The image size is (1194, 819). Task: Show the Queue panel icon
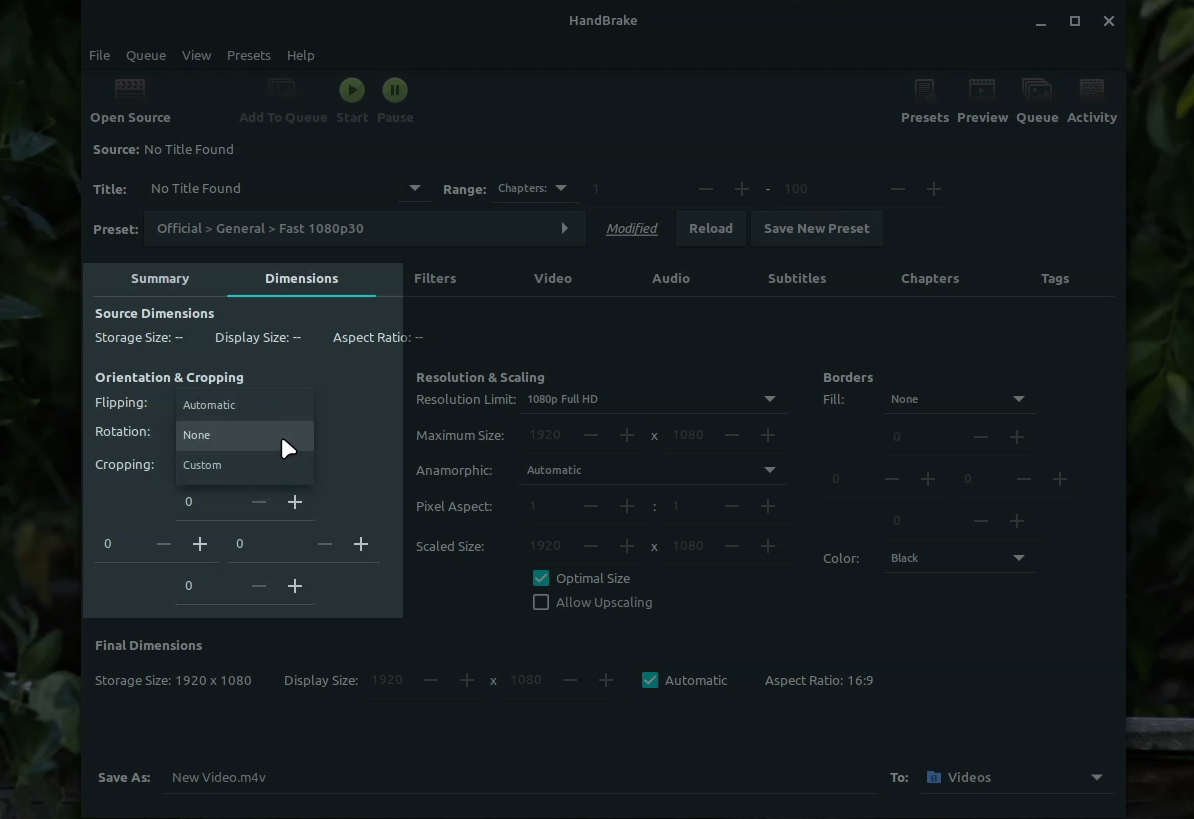point(1036,90)
